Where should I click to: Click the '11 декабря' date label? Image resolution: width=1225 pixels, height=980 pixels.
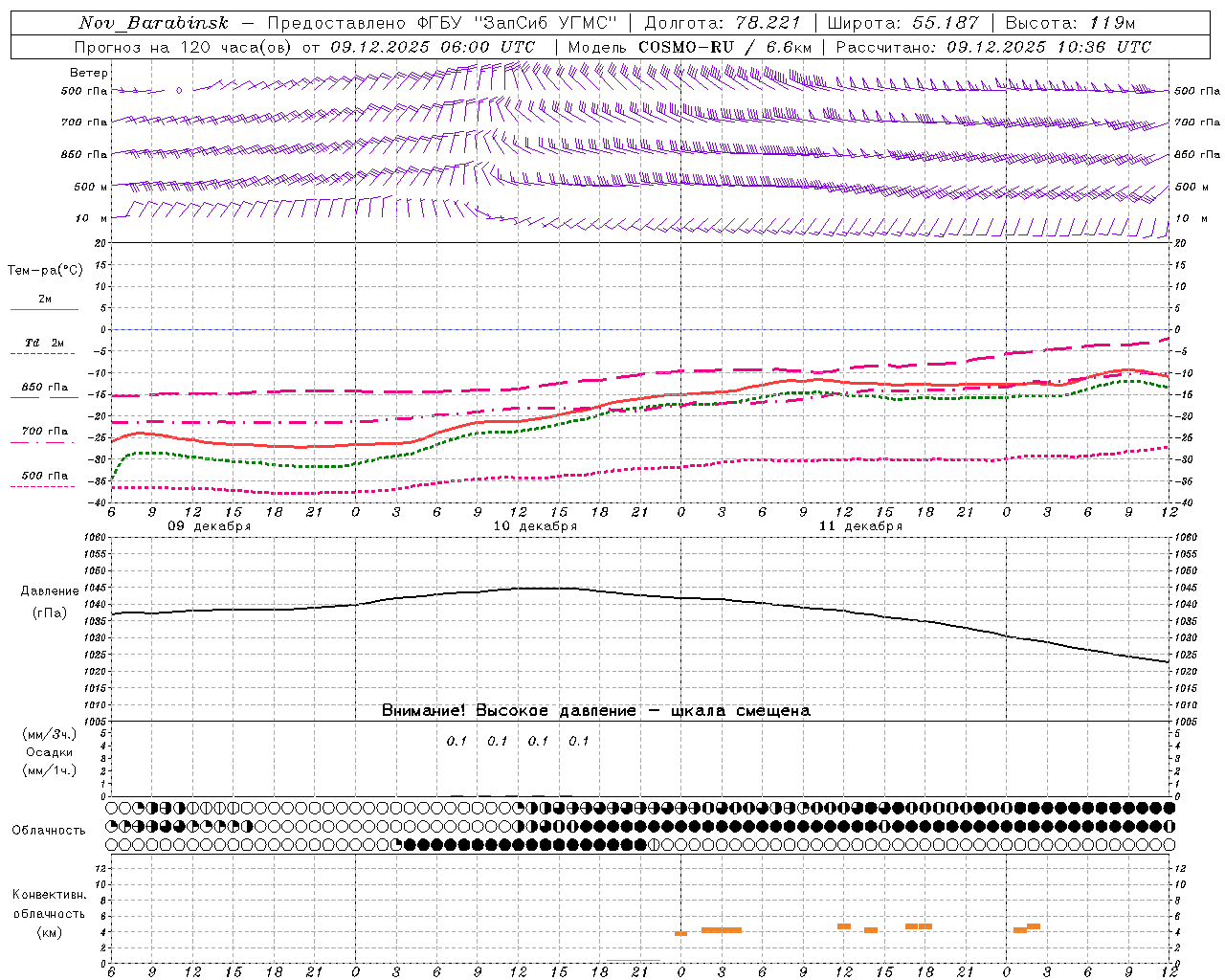860,526
